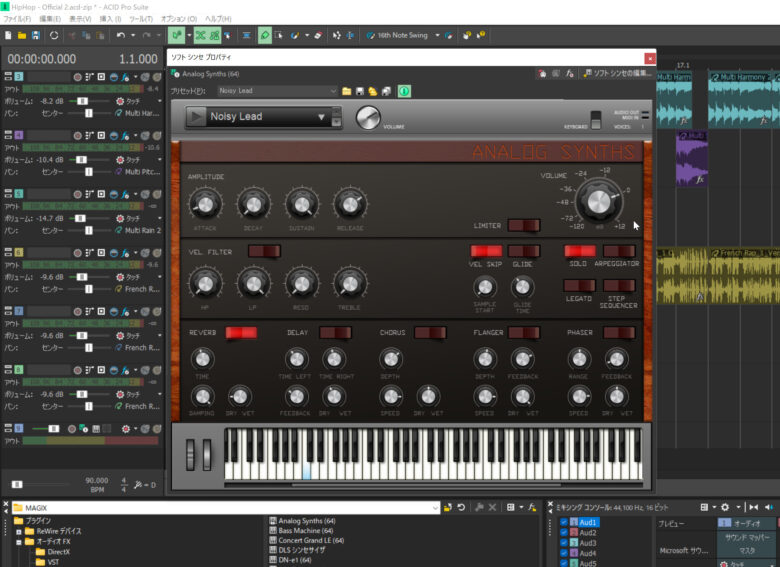780x567 pixels.
Task: Click the undo arrow icon in toolbar
Action: (120, 35)
